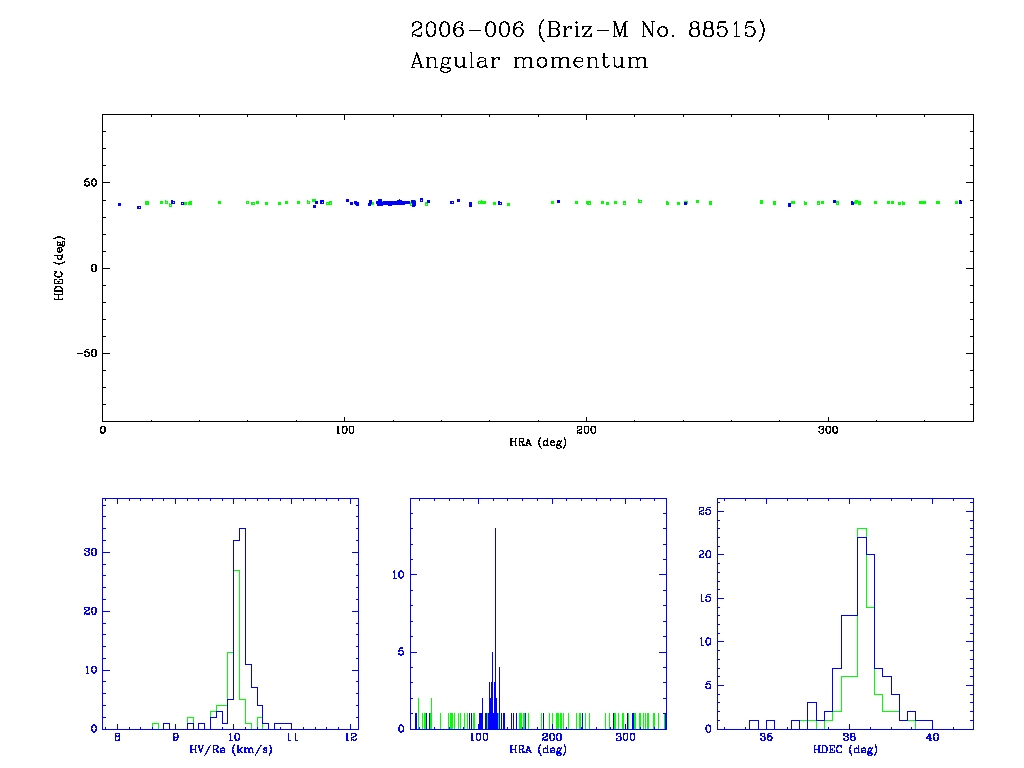Click the "50" tick label on scatter y-axis
This screenshot has height=768, width=1024.
88,183
